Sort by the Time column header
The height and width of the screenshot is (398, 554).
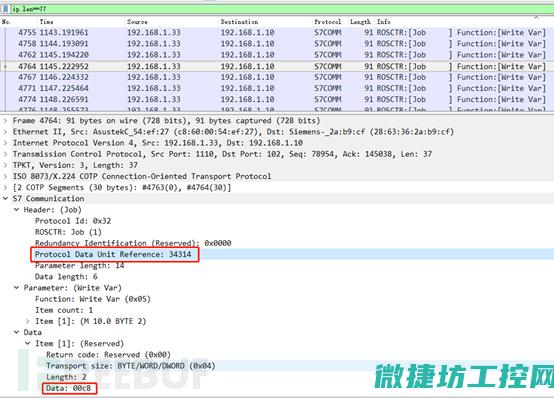[47, 22]
